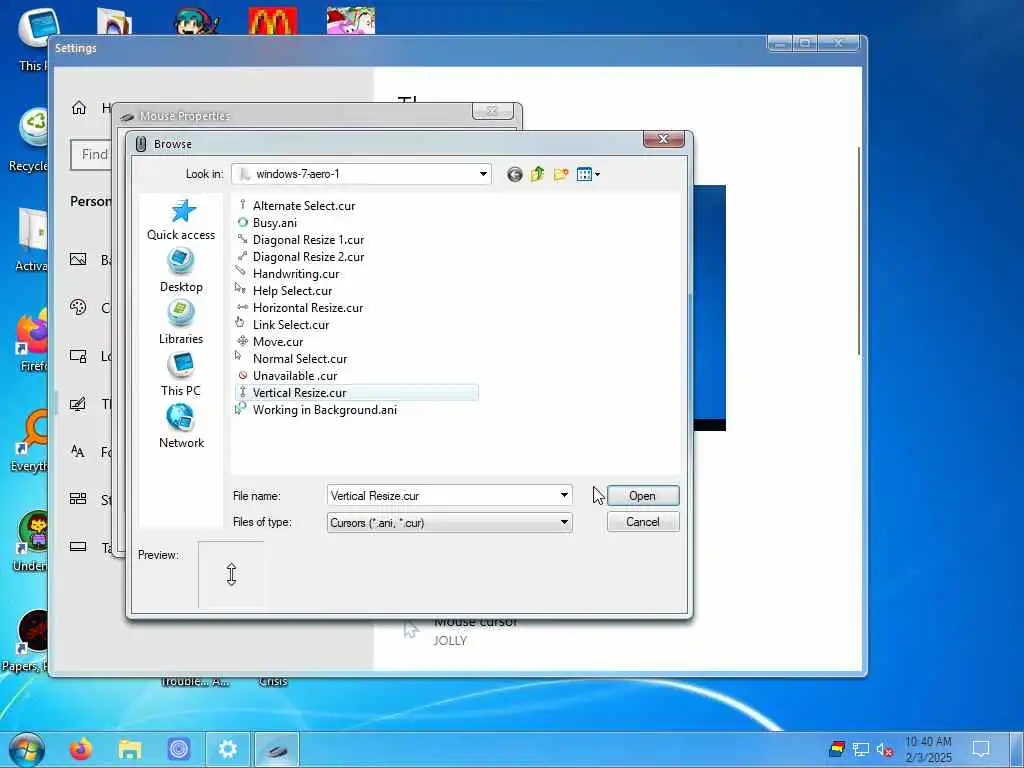Click the taskbar clock showing 10:40 AM
1024x768 pixels.
point(928,749)
